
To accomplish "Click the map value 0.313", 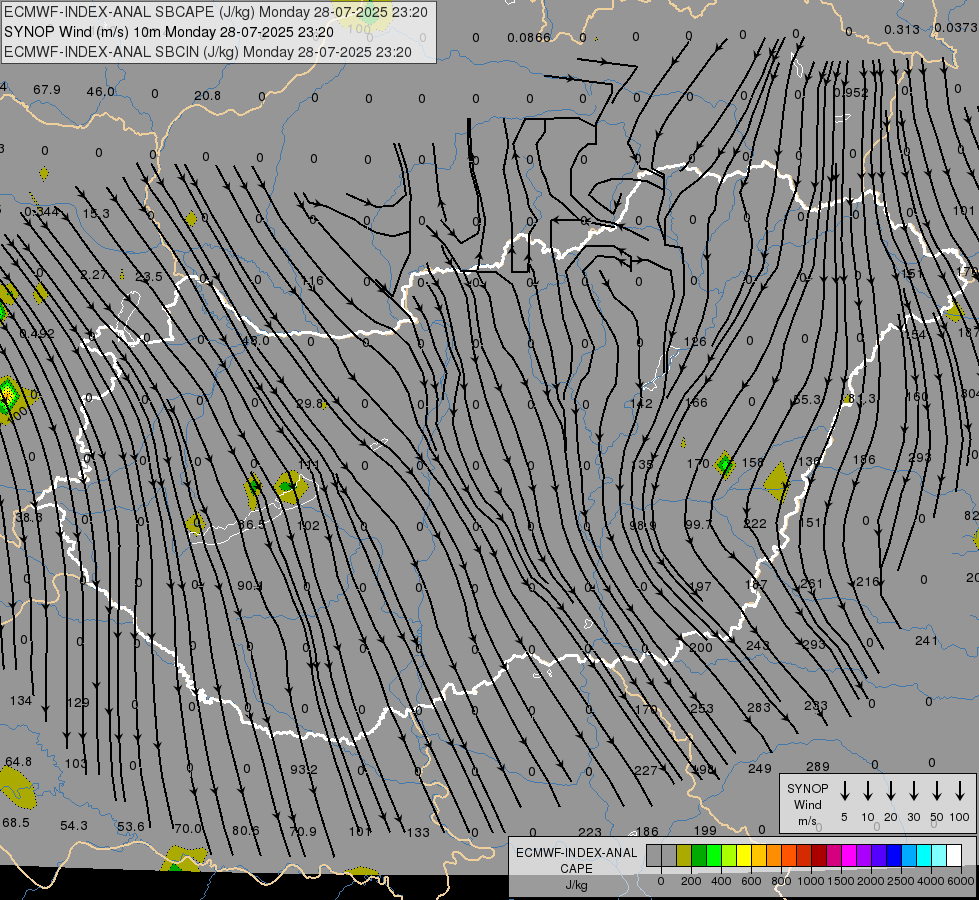I will 902,29.
